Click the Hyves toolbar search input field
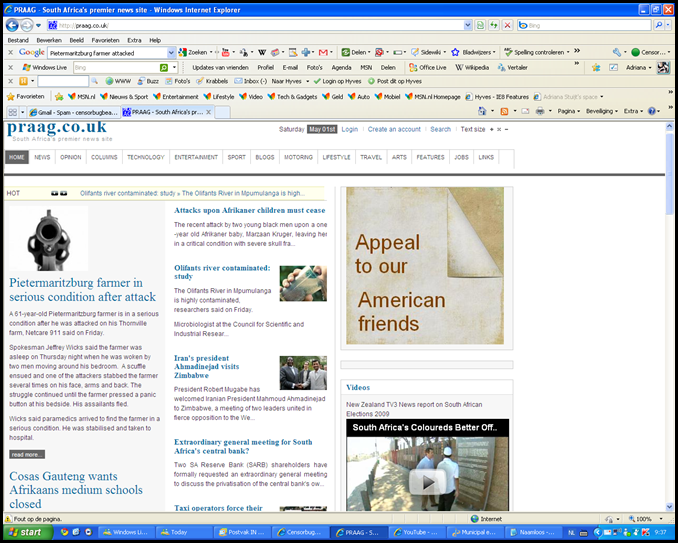This screenshot has height=543, width=678. 63,81
